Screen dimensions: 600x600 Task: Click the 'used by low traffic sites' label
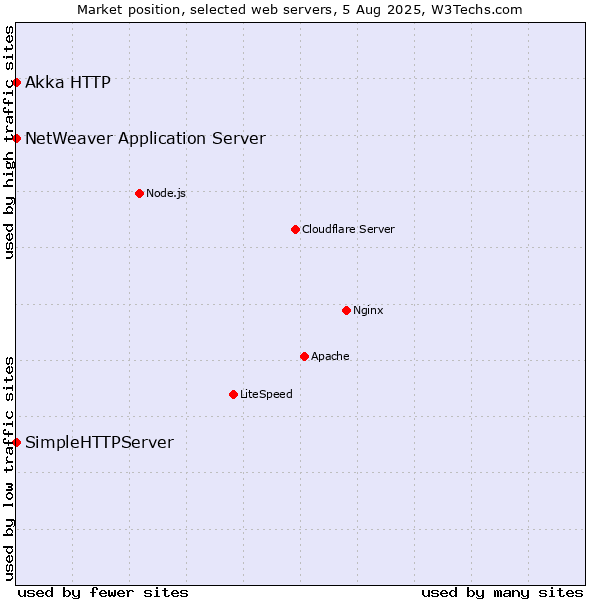(x=9, y=469)
